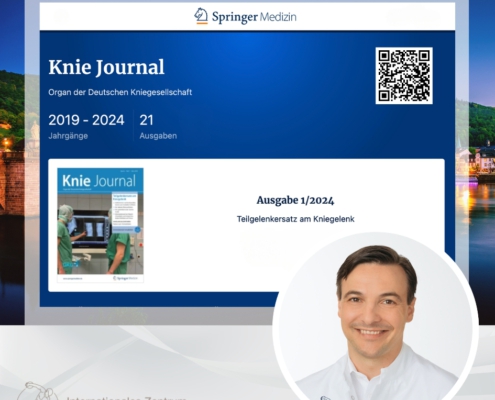Click the Knie Journal title
Screen dimensions: 495x400
pyautogui.click(x=106, y=67)
